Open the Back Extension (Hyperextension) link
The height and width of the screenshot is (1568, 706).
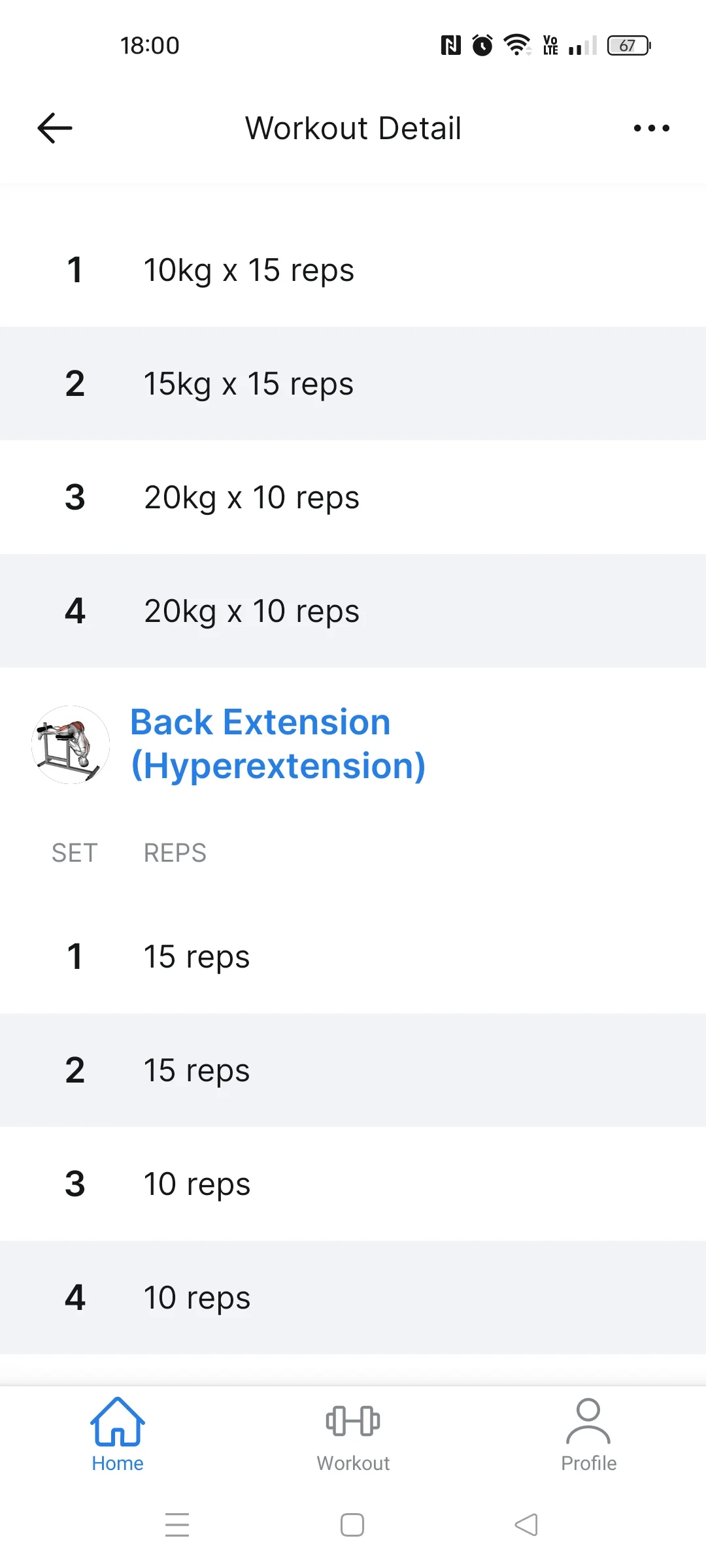click(x=278, y=743)
